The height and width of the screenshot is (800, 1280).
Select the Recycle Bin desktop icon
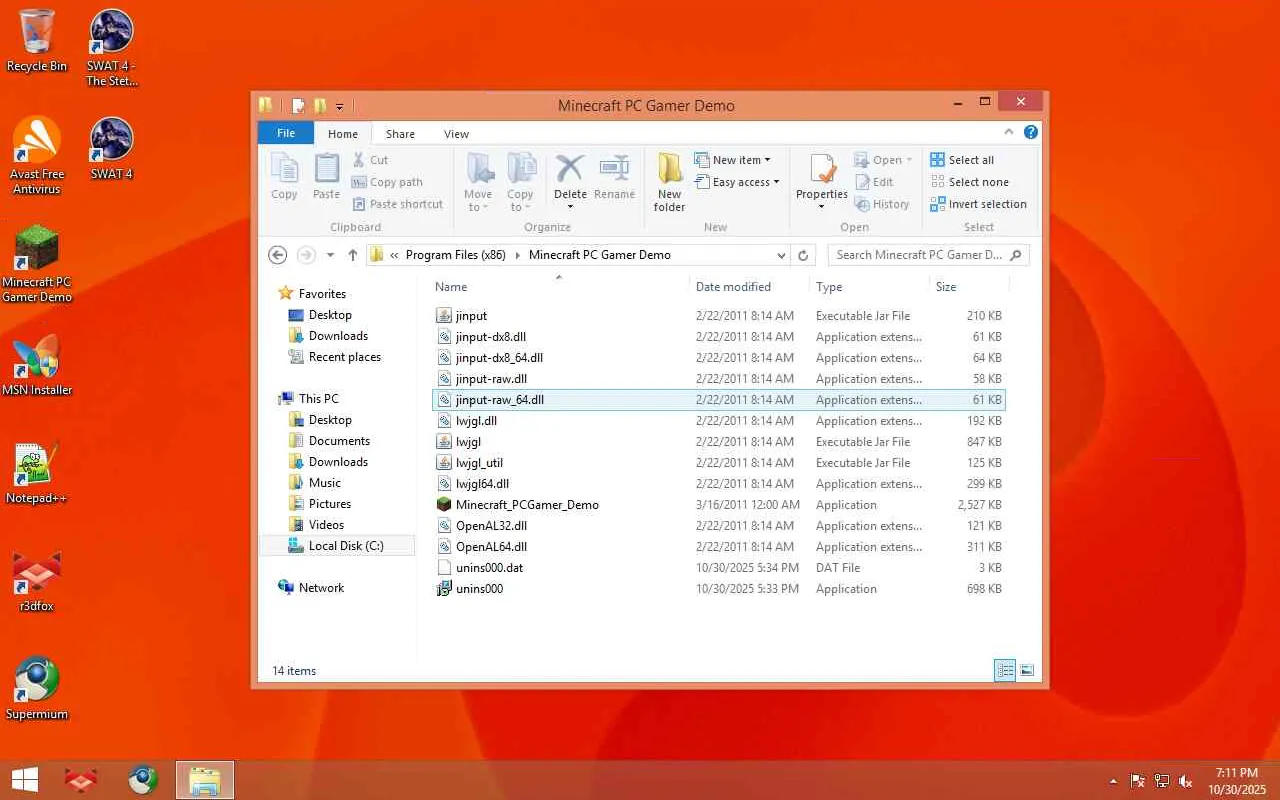37,40
